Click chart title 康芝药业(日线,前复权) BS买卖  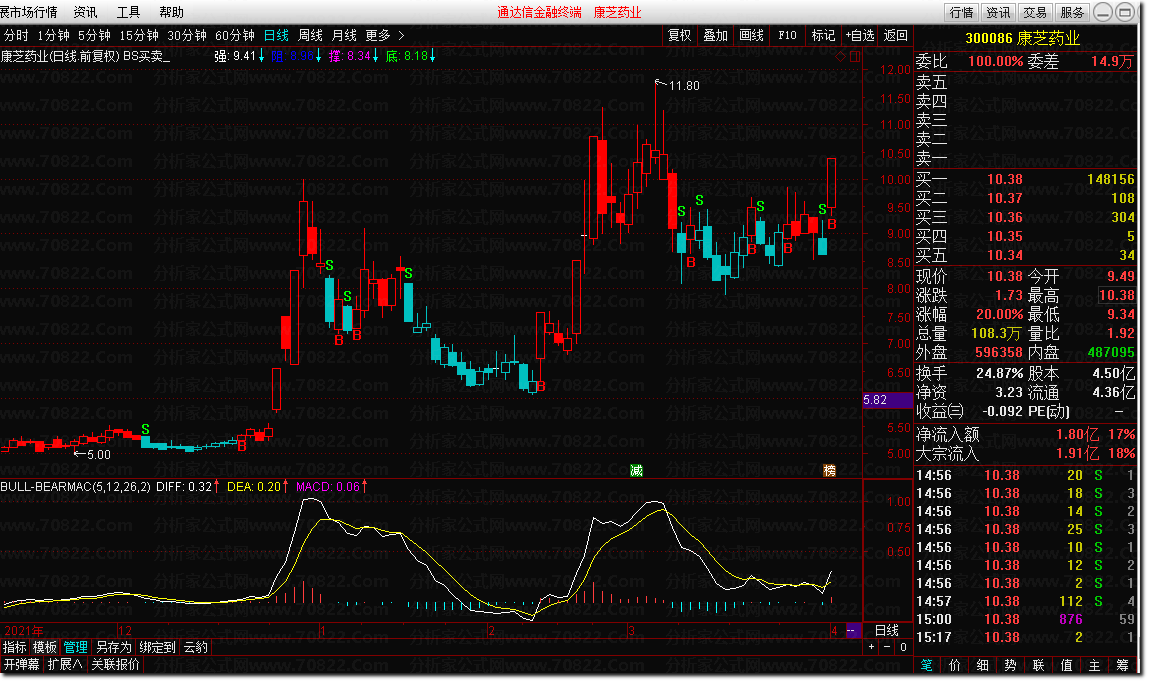coord(85,56)
